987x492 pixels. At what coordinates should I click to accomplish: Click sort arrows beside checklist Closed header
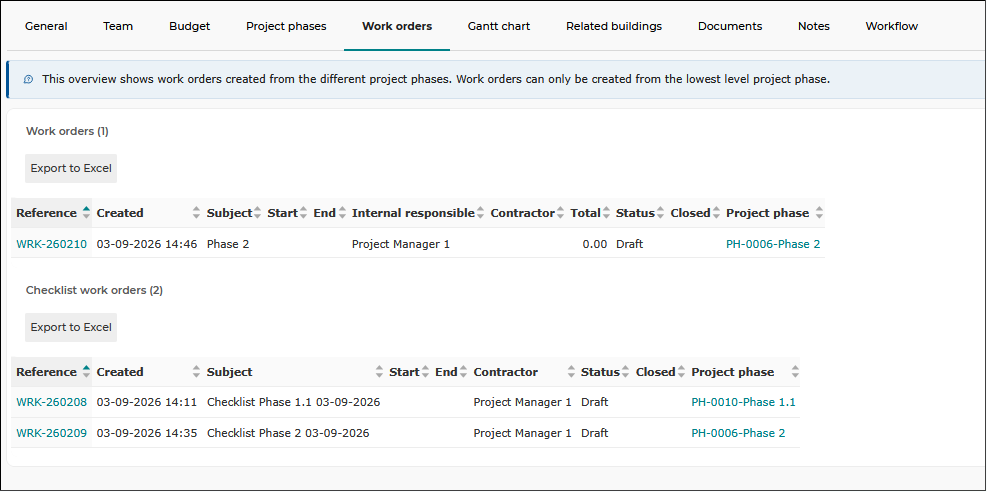point(680,372)
